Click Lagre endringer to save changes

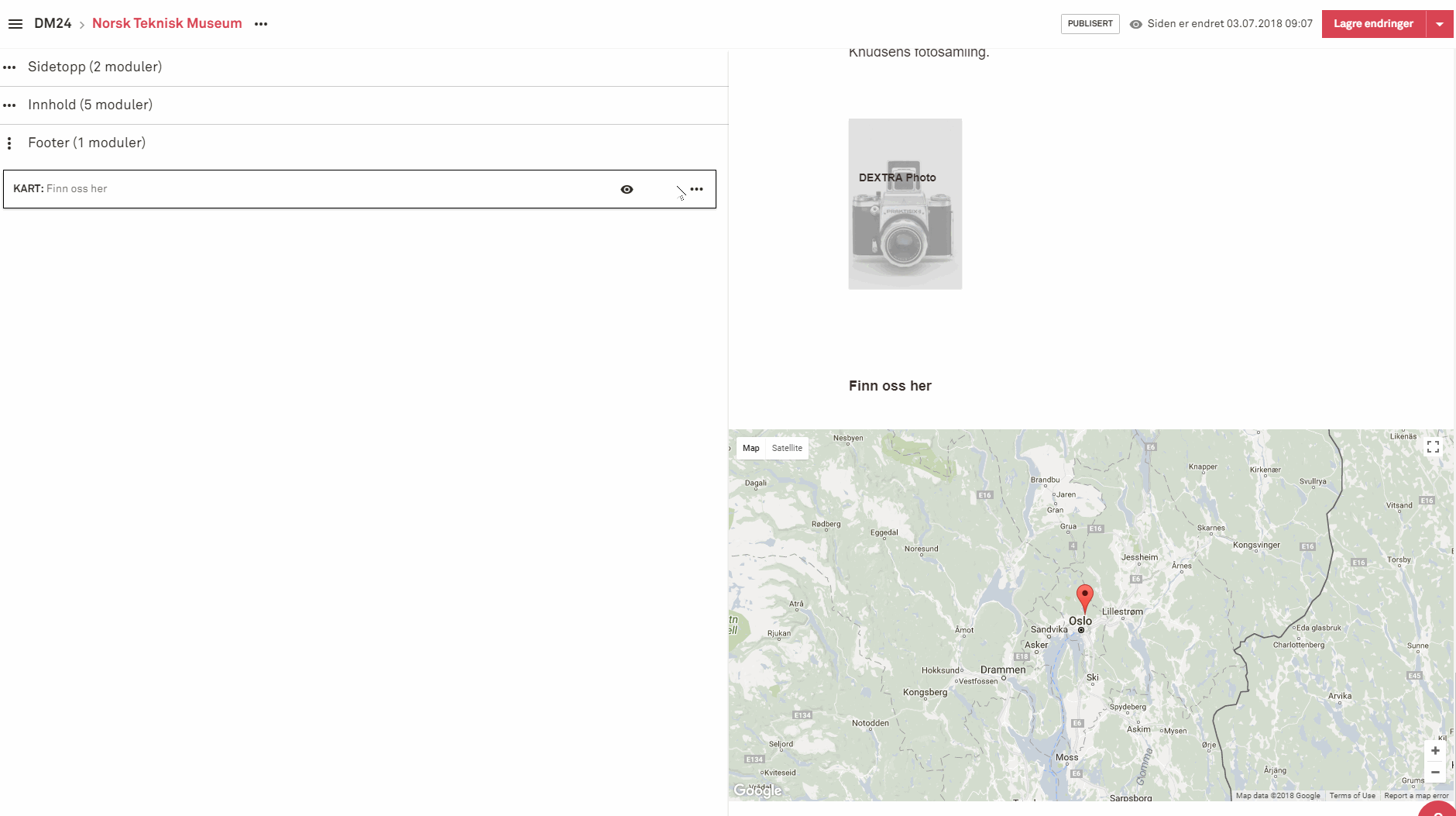[1373, 24]
